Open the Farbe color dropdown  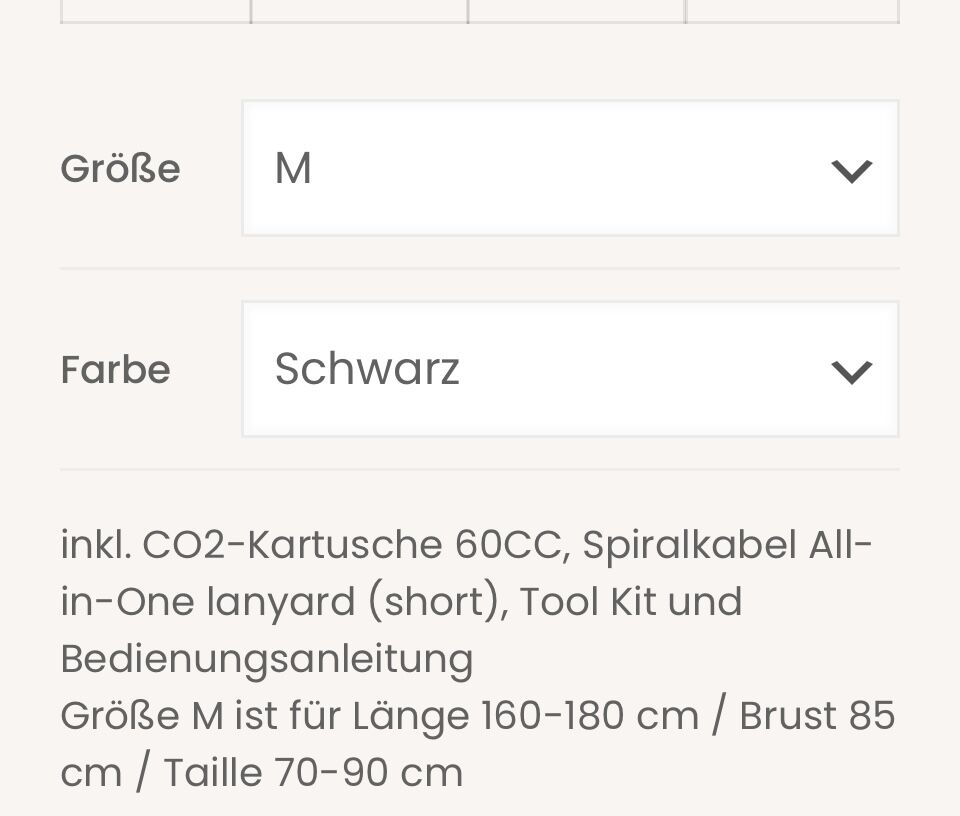point(570,369)
